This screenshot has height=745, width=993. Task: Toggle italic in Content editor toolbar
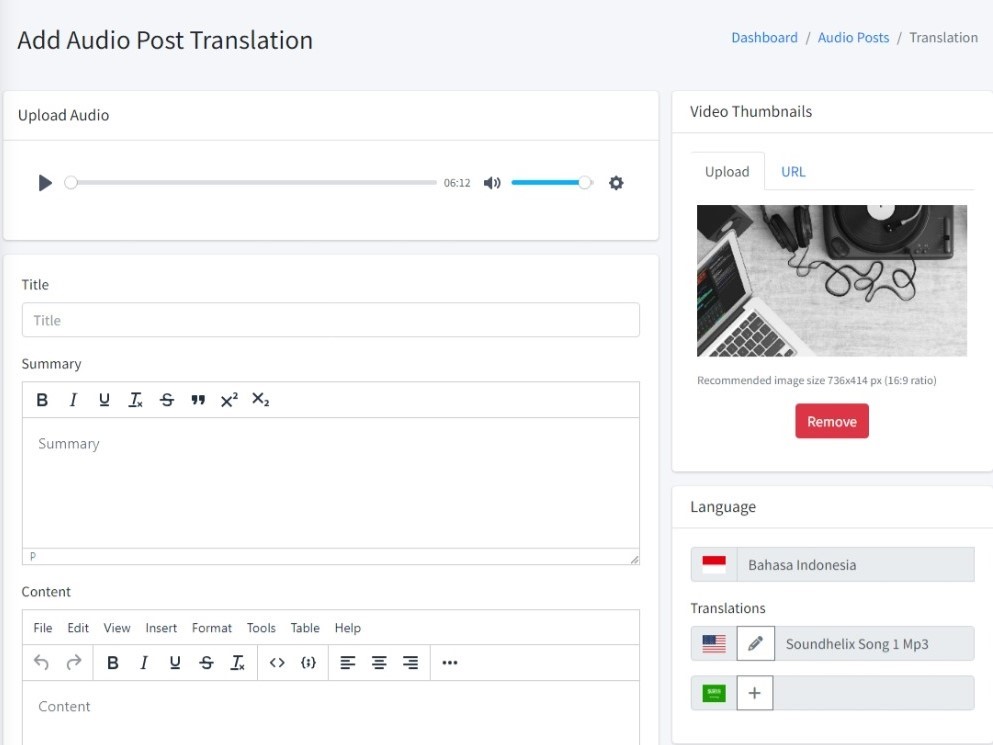144,663
